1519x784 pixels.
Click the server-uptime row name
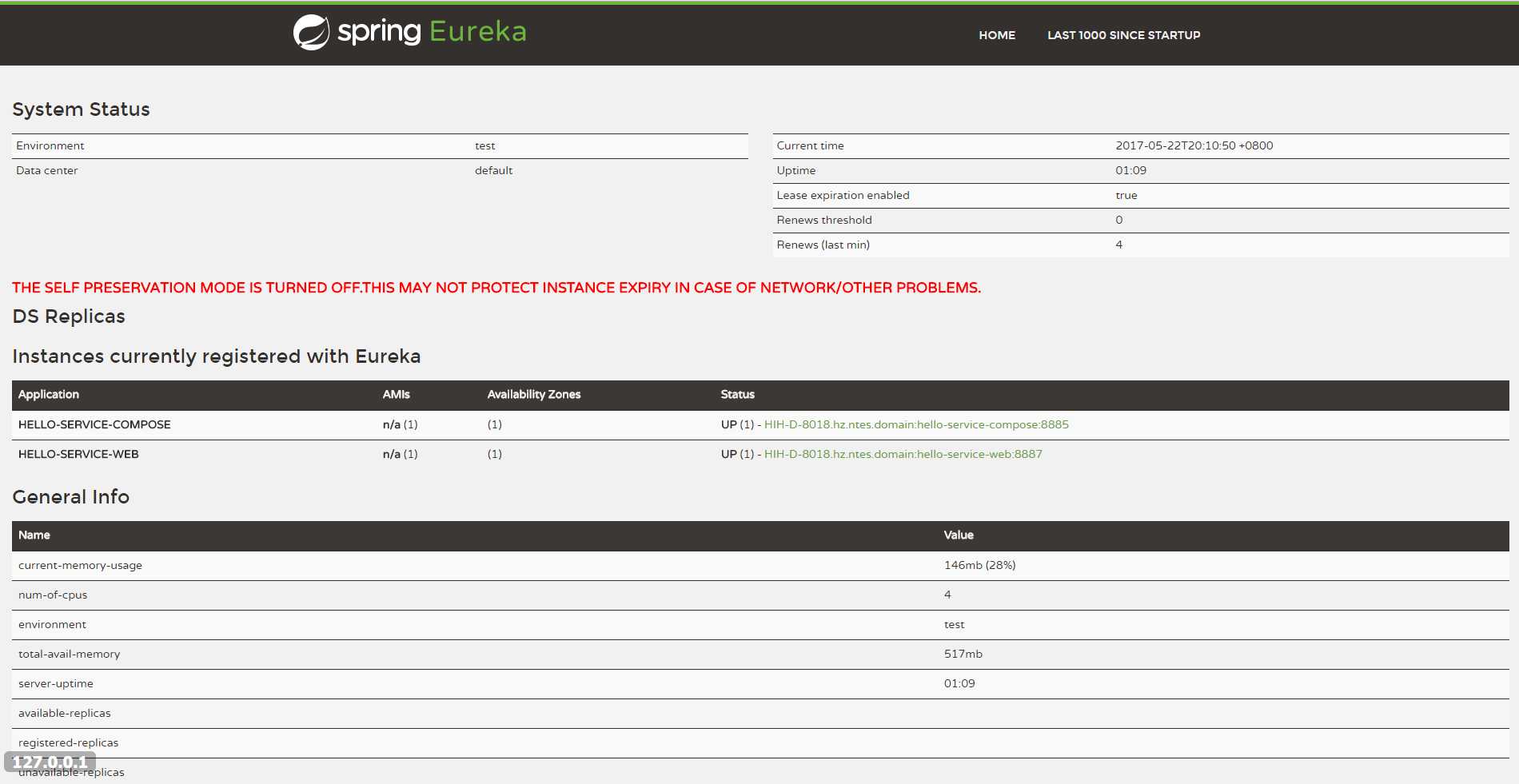[x=55, y=683]
